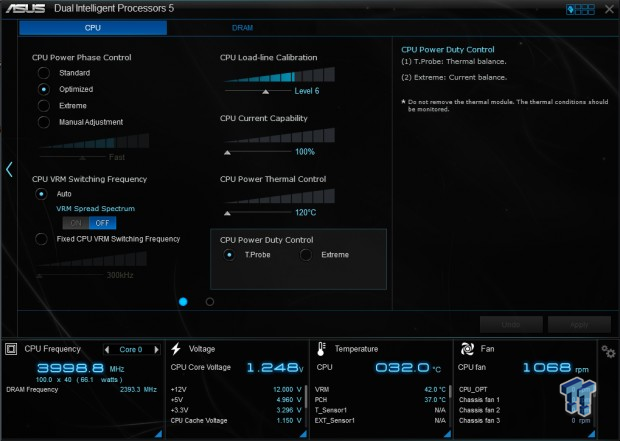620x441 pixels.
Task: Go to first settings page dot
Action: pyautogui.click(x=183, y=302)
